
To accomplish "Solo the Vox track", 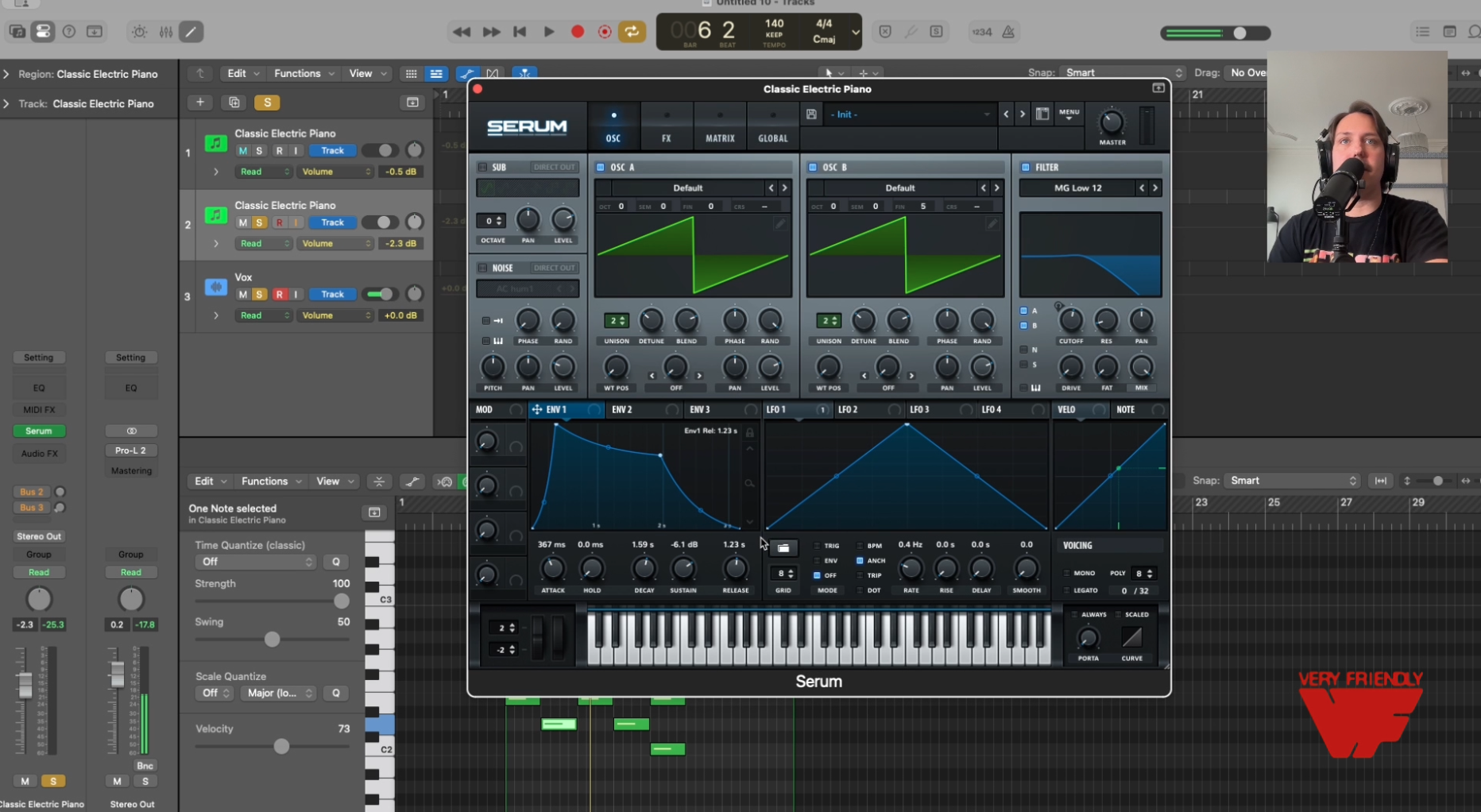I will click(259, 295).
